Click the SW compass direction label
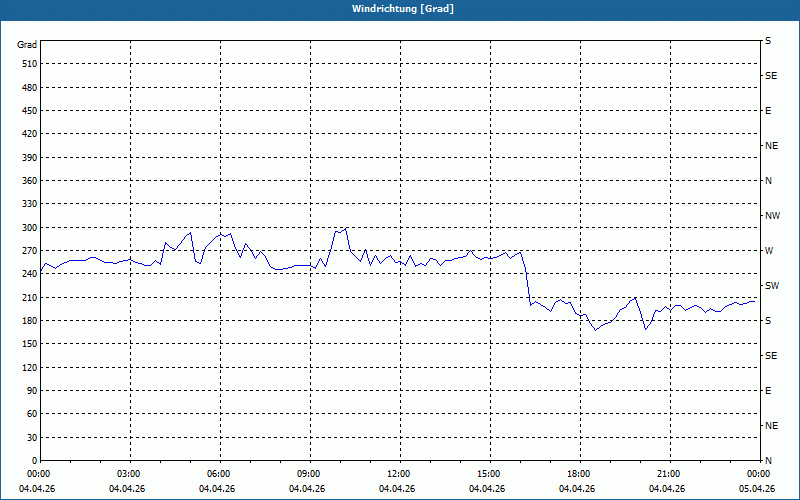This screenshot has height=500, width=800. 772,286
